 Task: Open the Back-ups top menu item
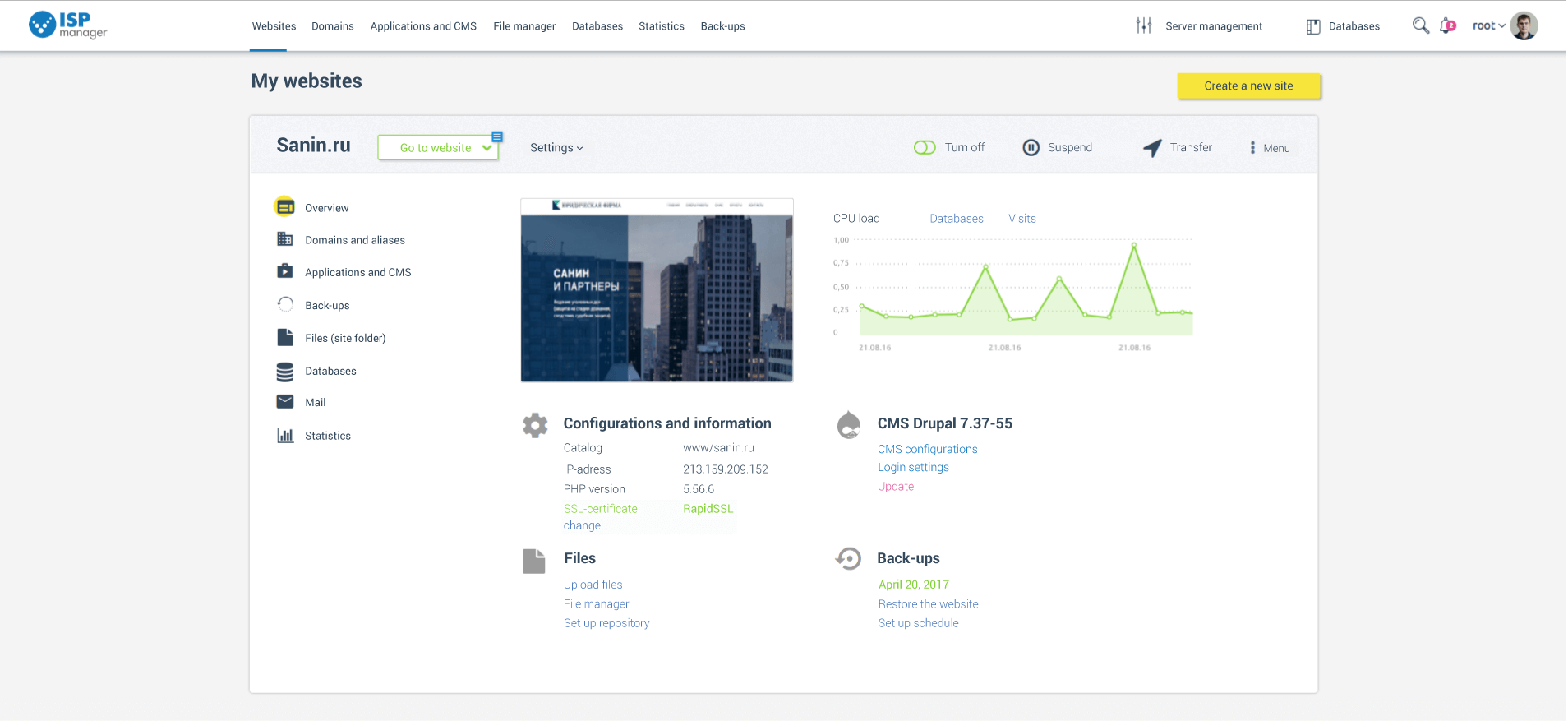pyautogui.click(x=723, y=26)
